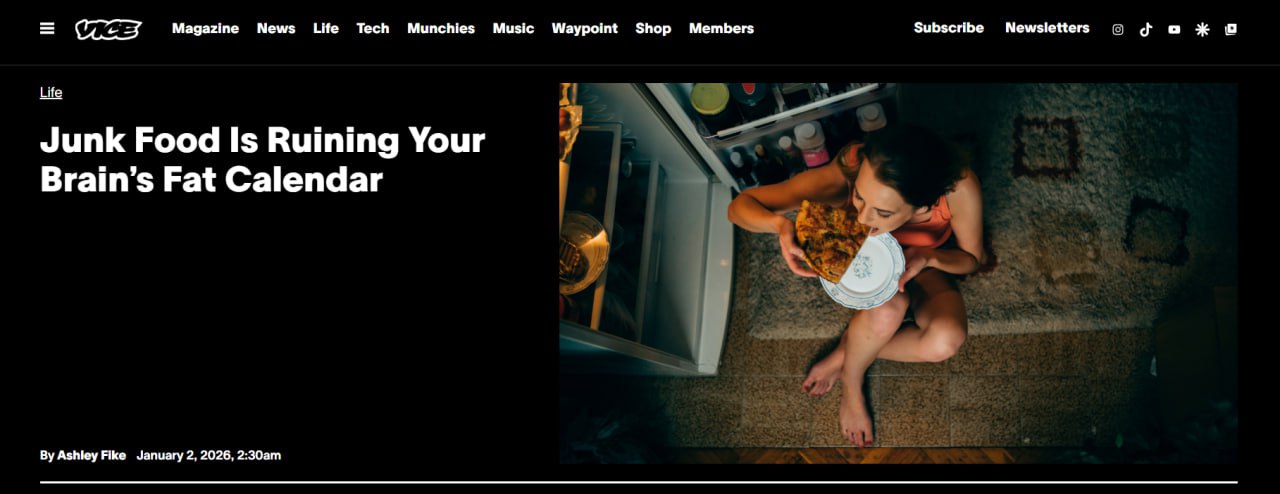Open the Newsletters link
The height and width of the screenshot is (494, 1280).
[x=1047, y=28]
